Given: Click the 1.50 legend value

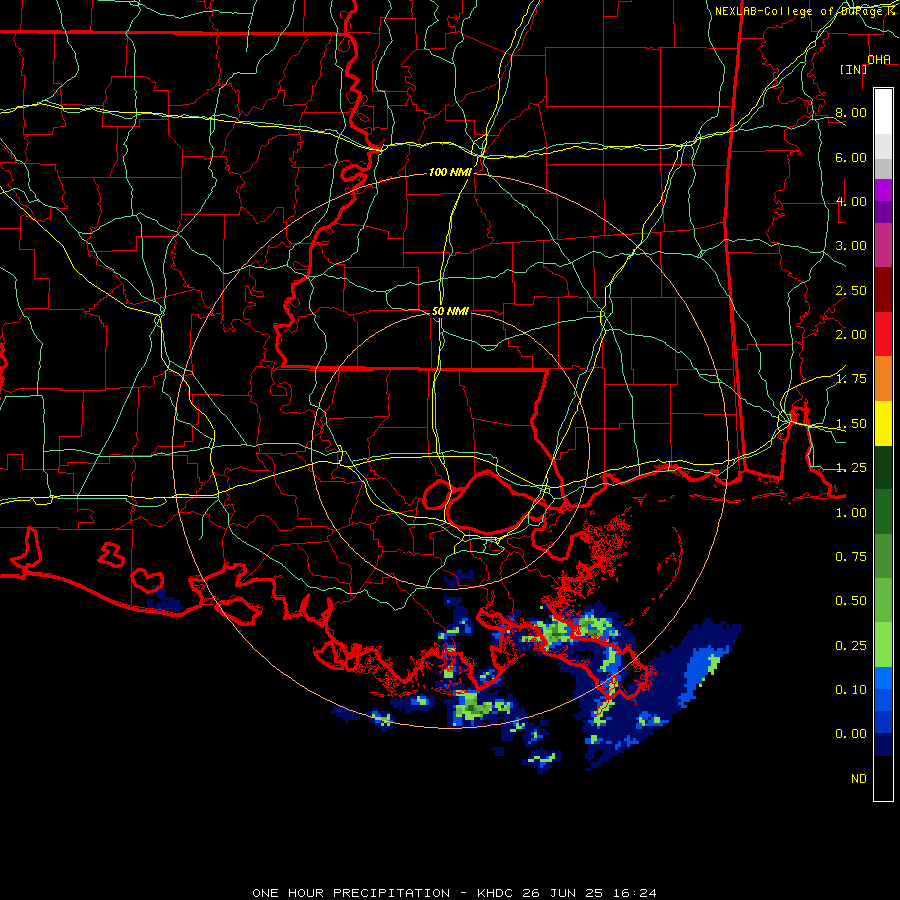Looking at the screenshot, I should point(851,424).
